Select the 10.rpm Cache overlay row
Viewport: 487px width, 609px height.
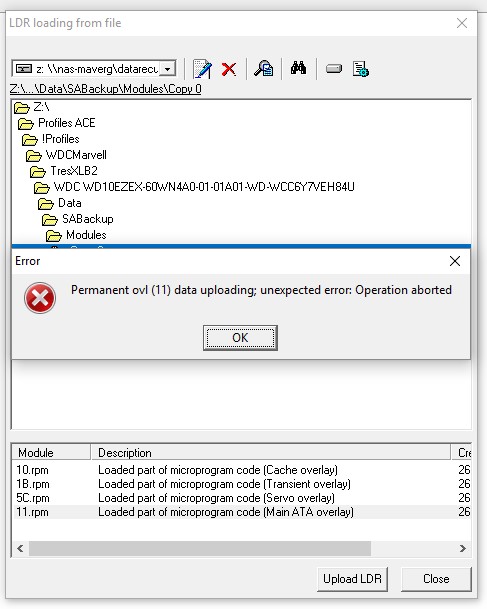tap(241, 470)
